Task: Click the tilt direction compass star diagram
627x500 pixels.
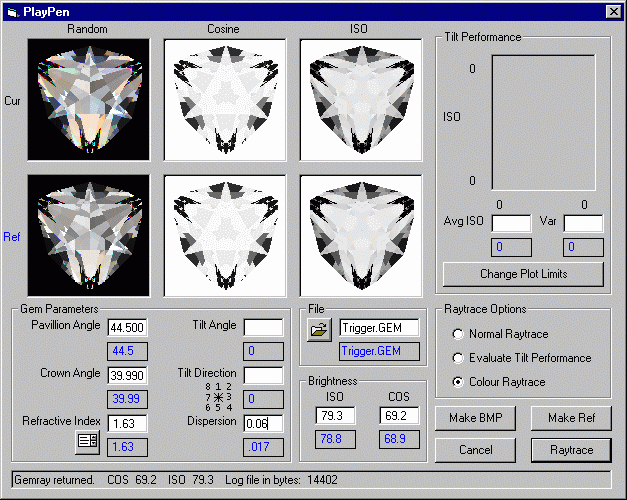Action: 218,397
